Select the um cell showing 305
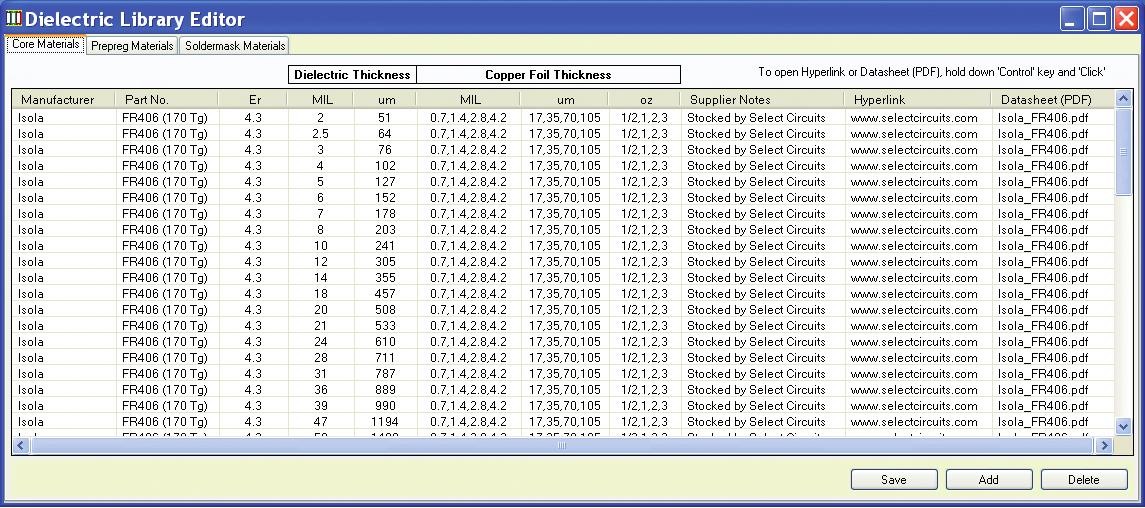The image size is (1145, 508). coord(385,262)
